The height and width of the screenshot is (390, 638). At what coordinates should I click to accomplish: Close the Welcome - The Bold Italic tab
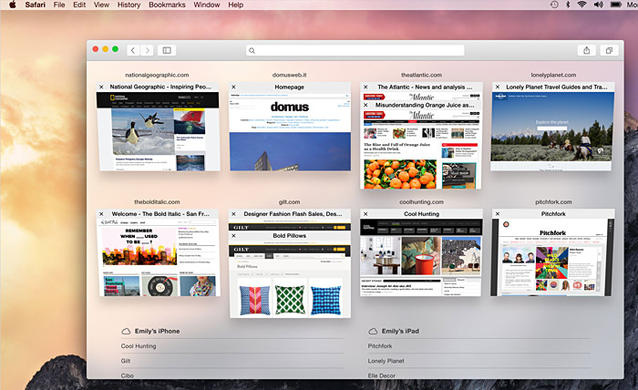[x=101, y=214]
